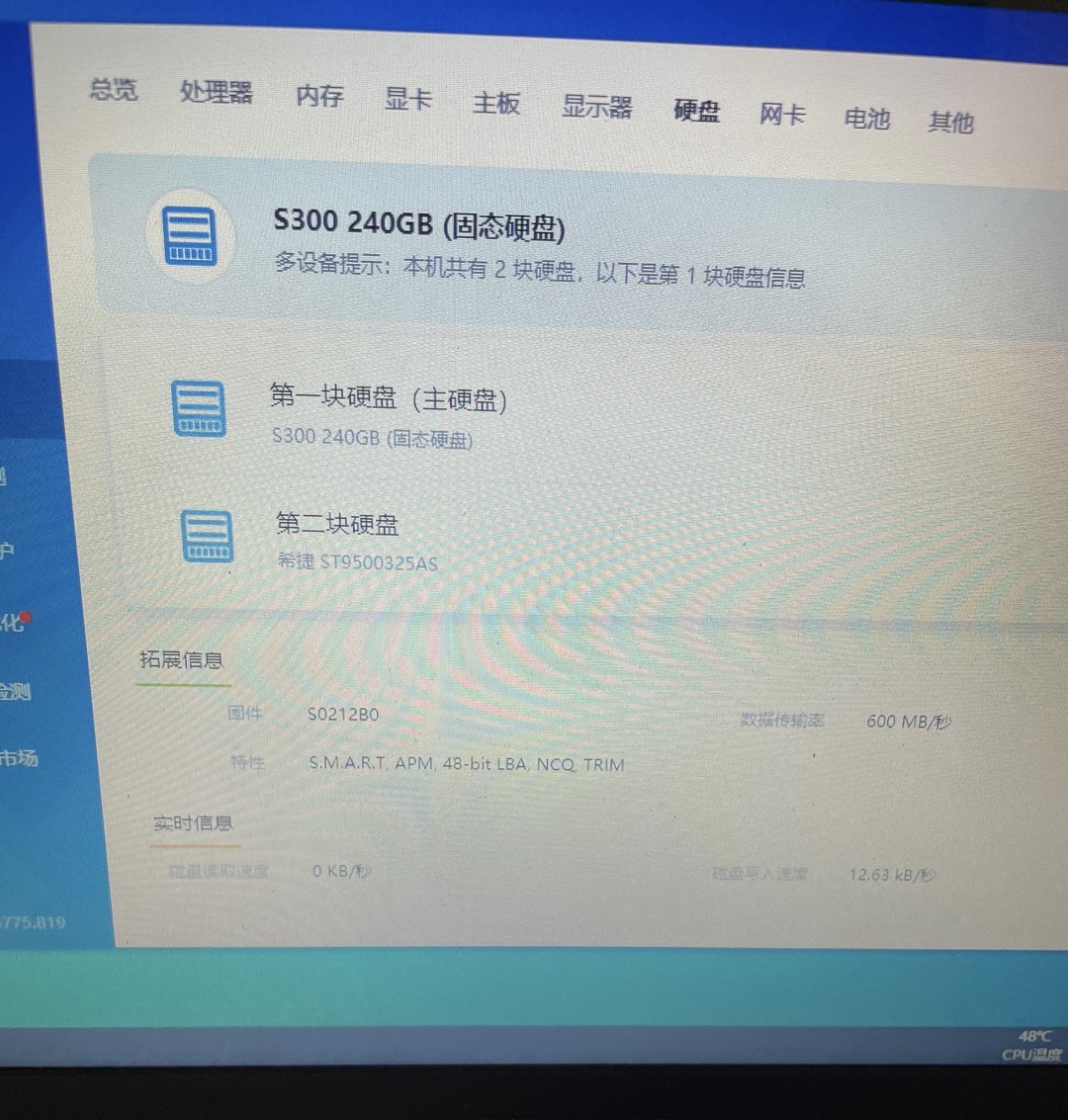
Task: Open the 总览 overview tab
Action: tap(113, 90)
